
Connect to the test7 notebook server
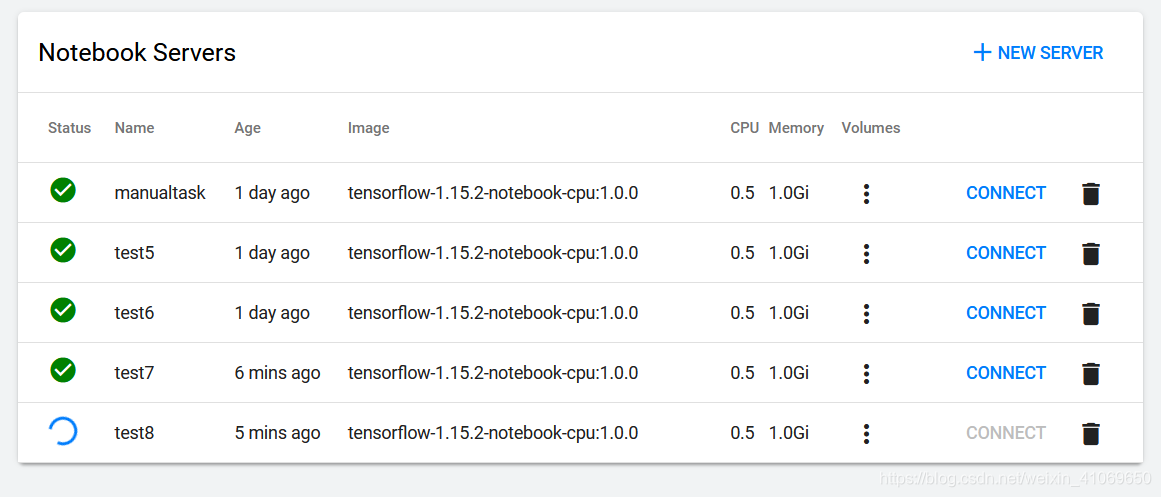pos(1006,373)
